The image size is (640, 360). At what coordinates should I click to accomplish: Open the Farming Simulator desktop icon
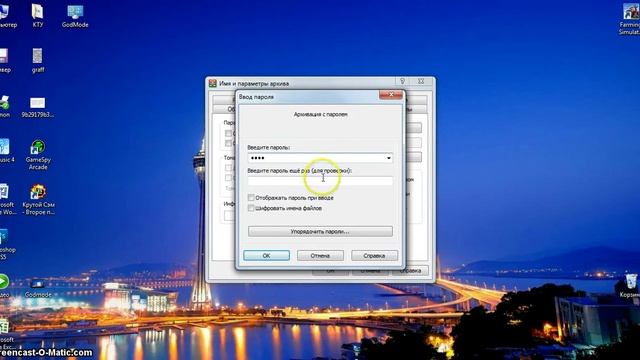pyautogui.click(x=630, y=18)
